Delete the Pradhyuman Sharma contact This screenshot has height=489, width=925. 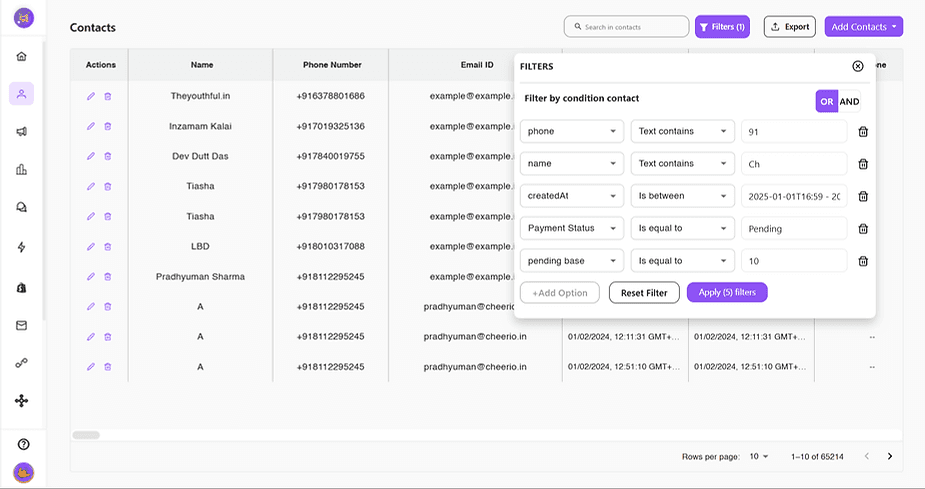(107, 277)
